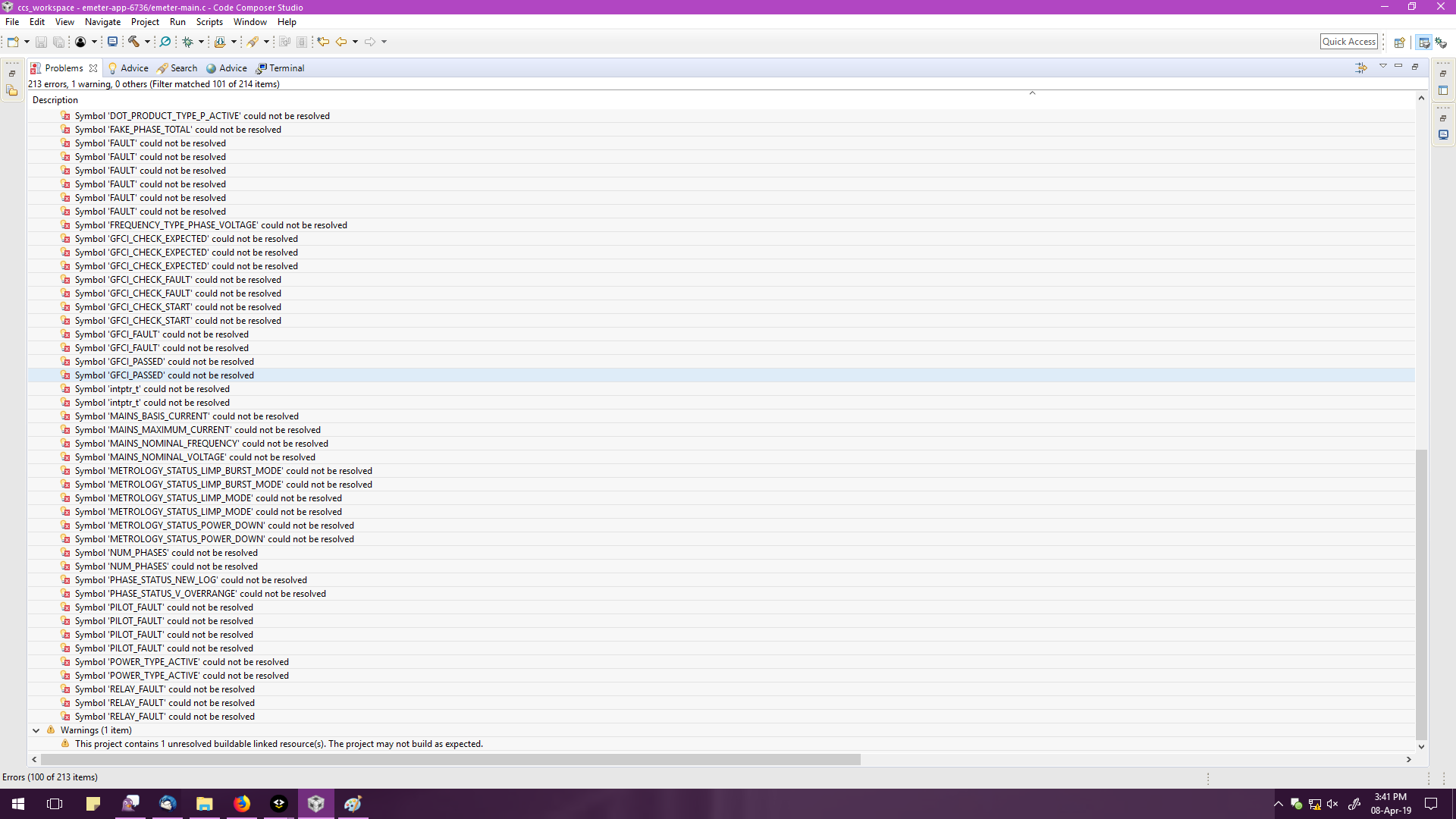Click the Last Edit Location arrow icon
This screenshot has width=1456, height=819.
(x=323, y=42)
